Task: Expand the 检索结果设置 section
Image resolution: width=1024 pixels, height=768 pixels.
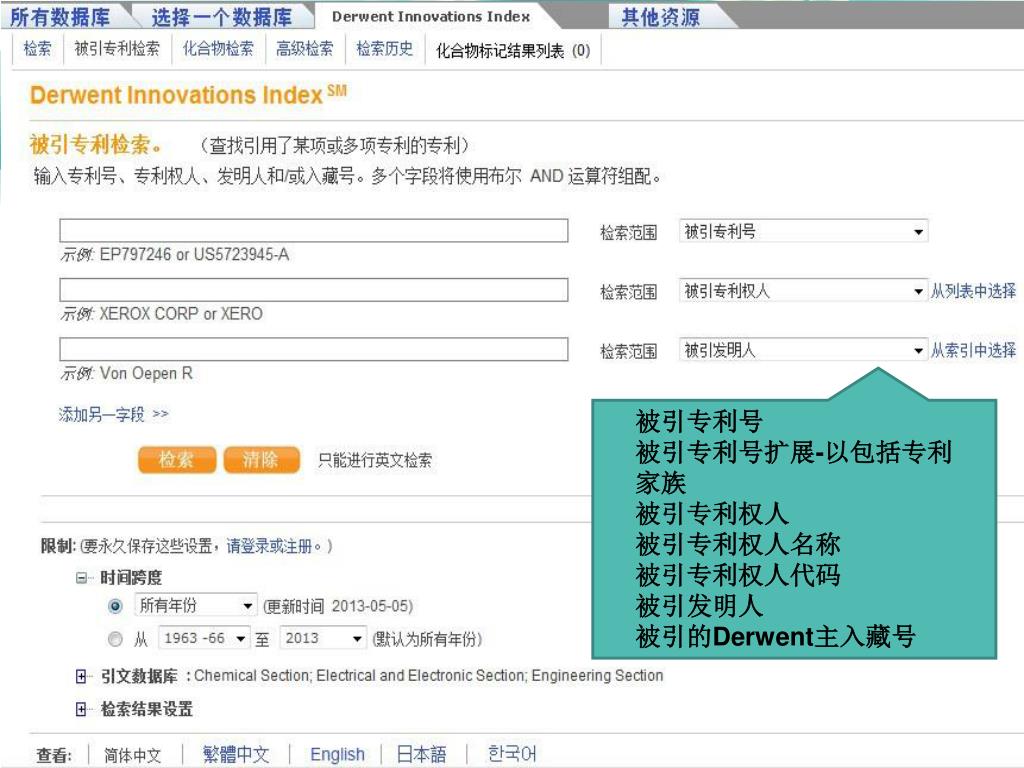Action: (x=81, y=709)
